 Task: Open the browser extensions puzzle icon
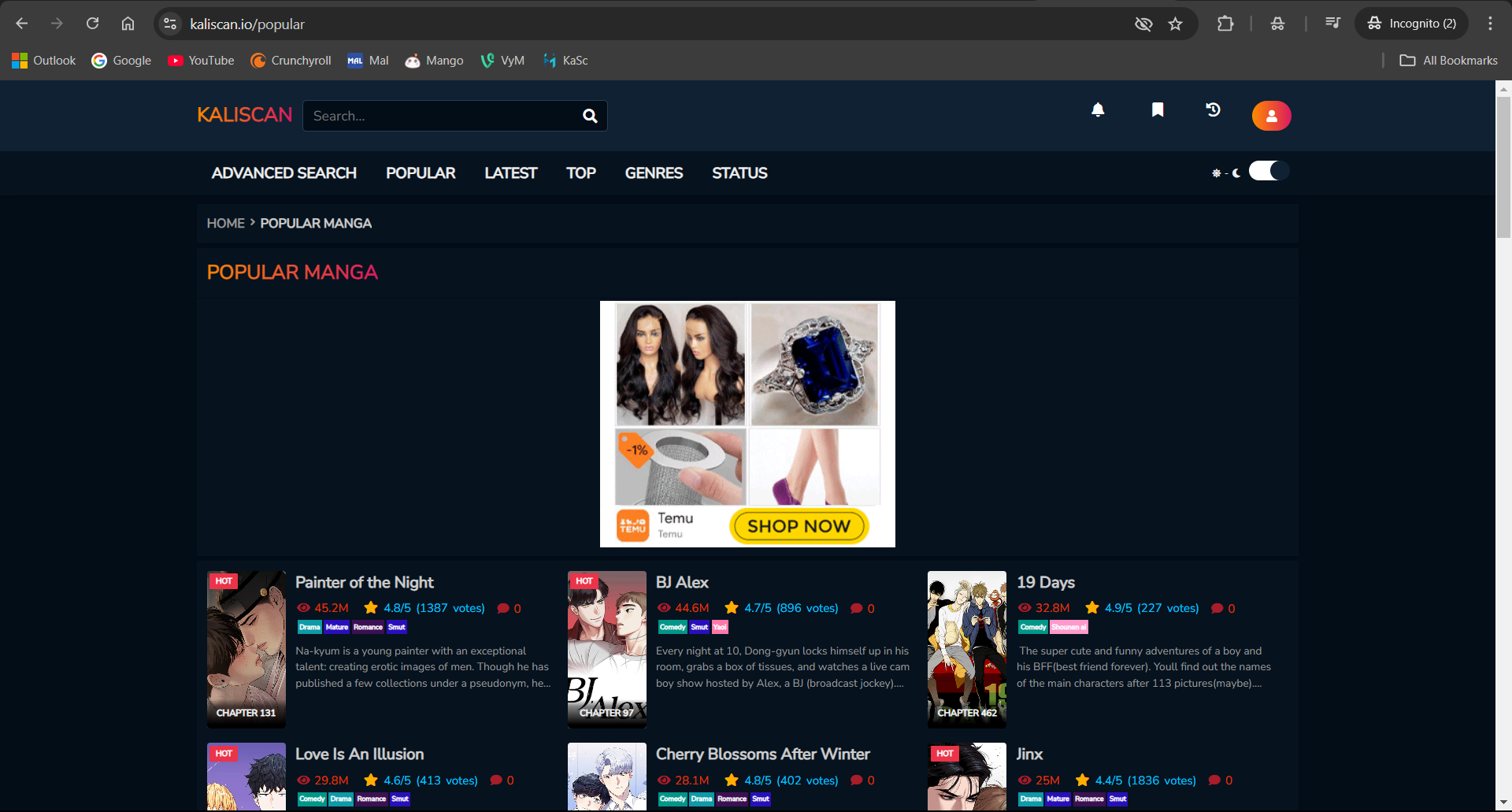[x=1225, y=24]
